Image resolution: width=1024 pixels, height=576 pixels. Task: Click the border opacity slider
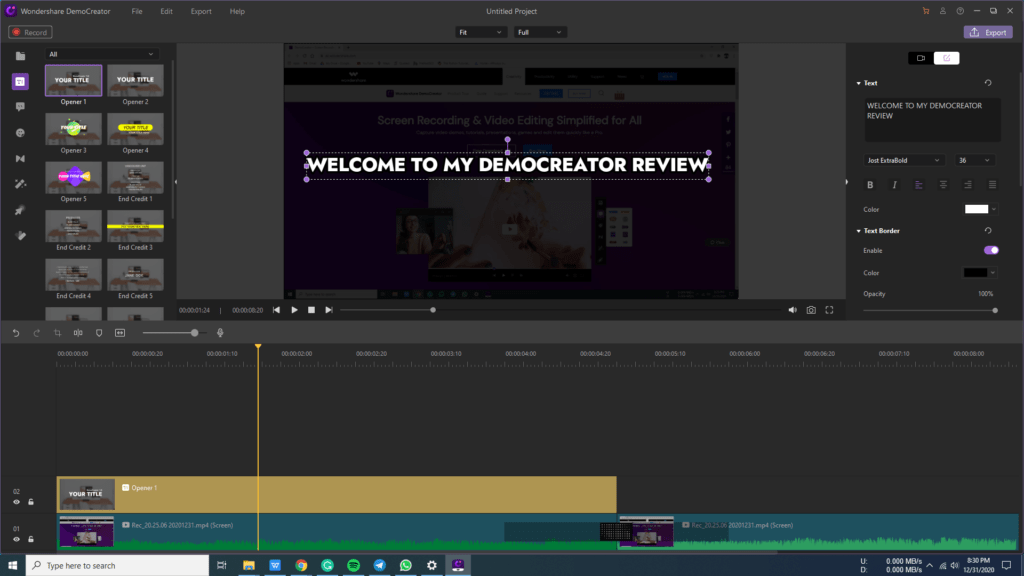pos(930,311)
